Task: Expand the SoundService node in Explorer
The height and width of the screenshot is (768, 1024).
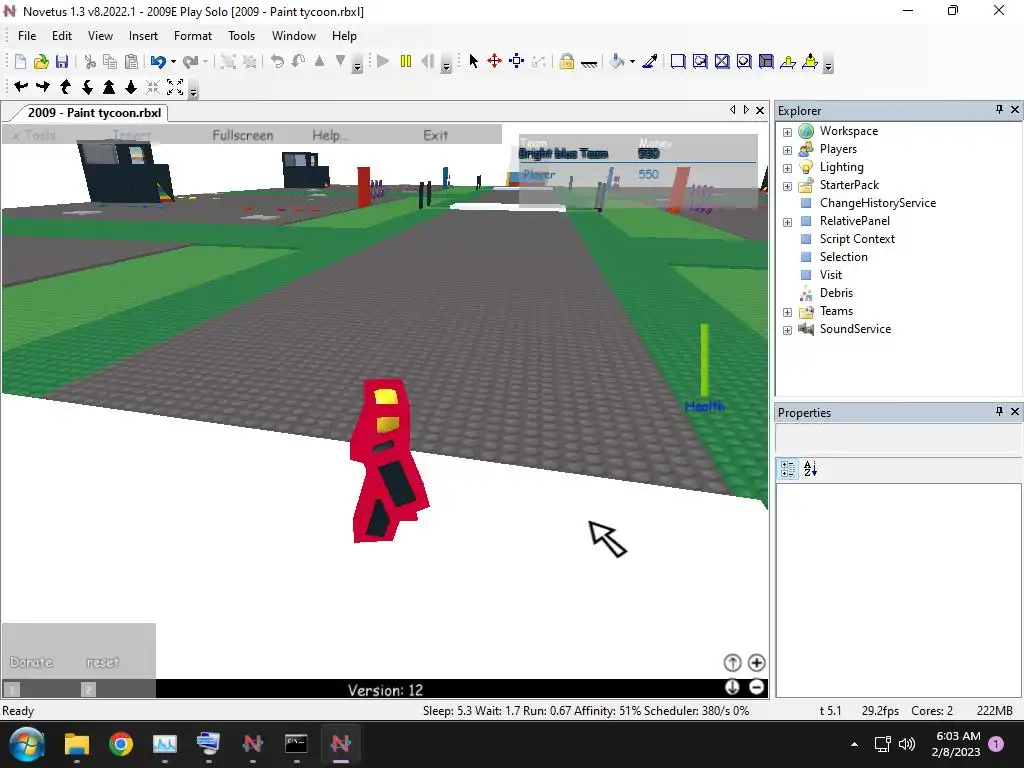Action: [788, 330]
